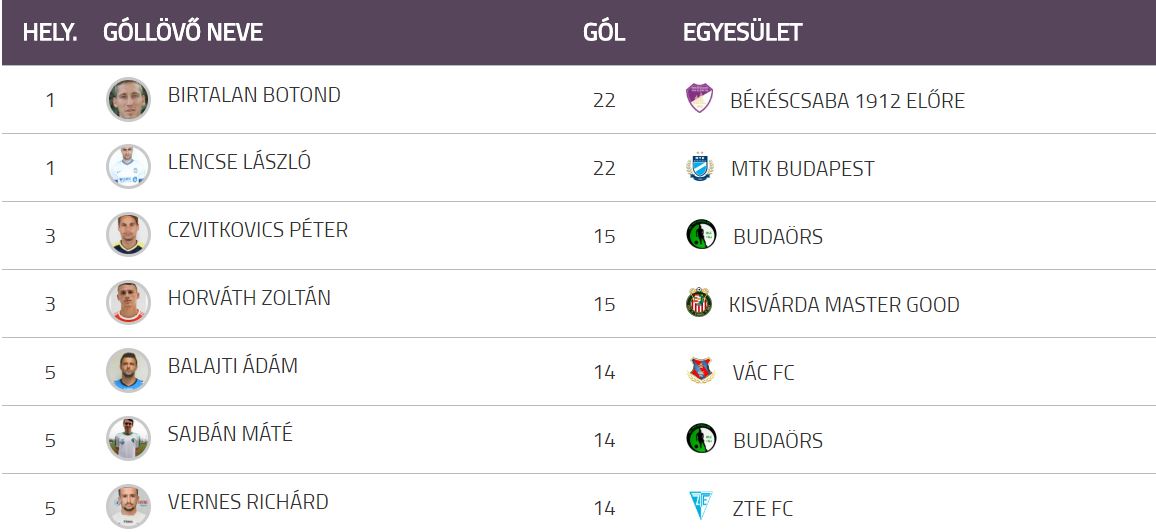Click the Vác FC club crest
The height and width of the screenshot is (532, 1156).
(701, 371)
